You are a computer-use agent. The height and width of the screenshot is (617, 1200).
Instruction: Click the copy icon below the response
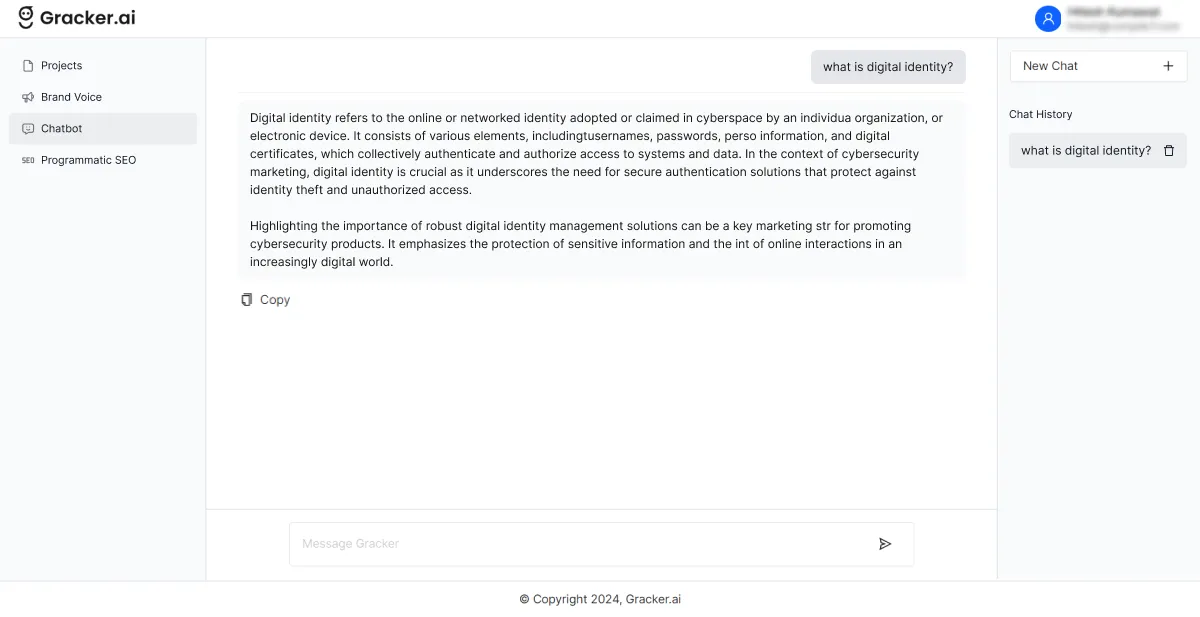click(246, 299)
